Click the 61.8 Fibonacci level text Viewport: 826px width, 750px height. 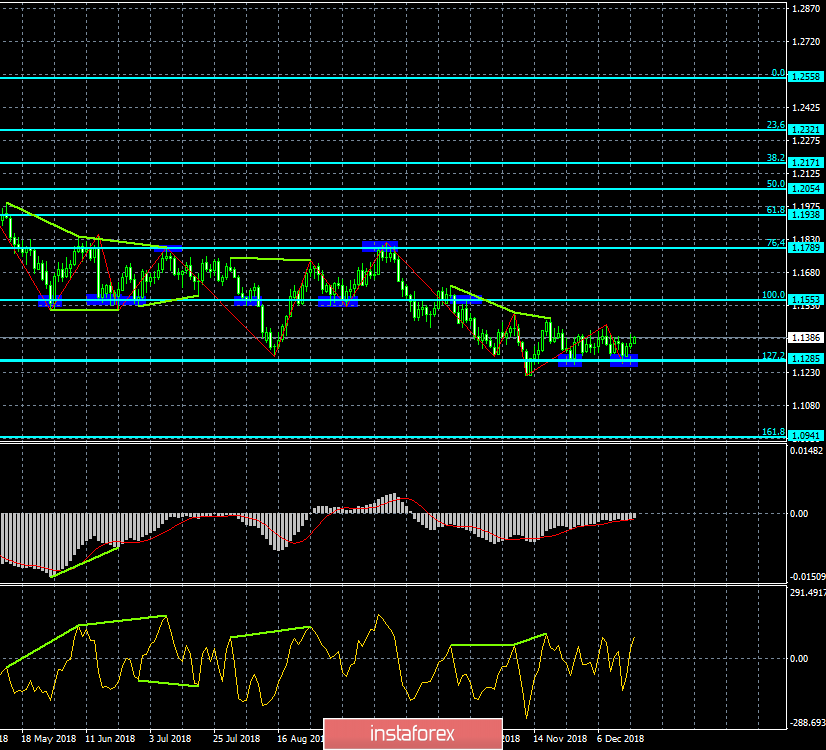tap(775, 210)
